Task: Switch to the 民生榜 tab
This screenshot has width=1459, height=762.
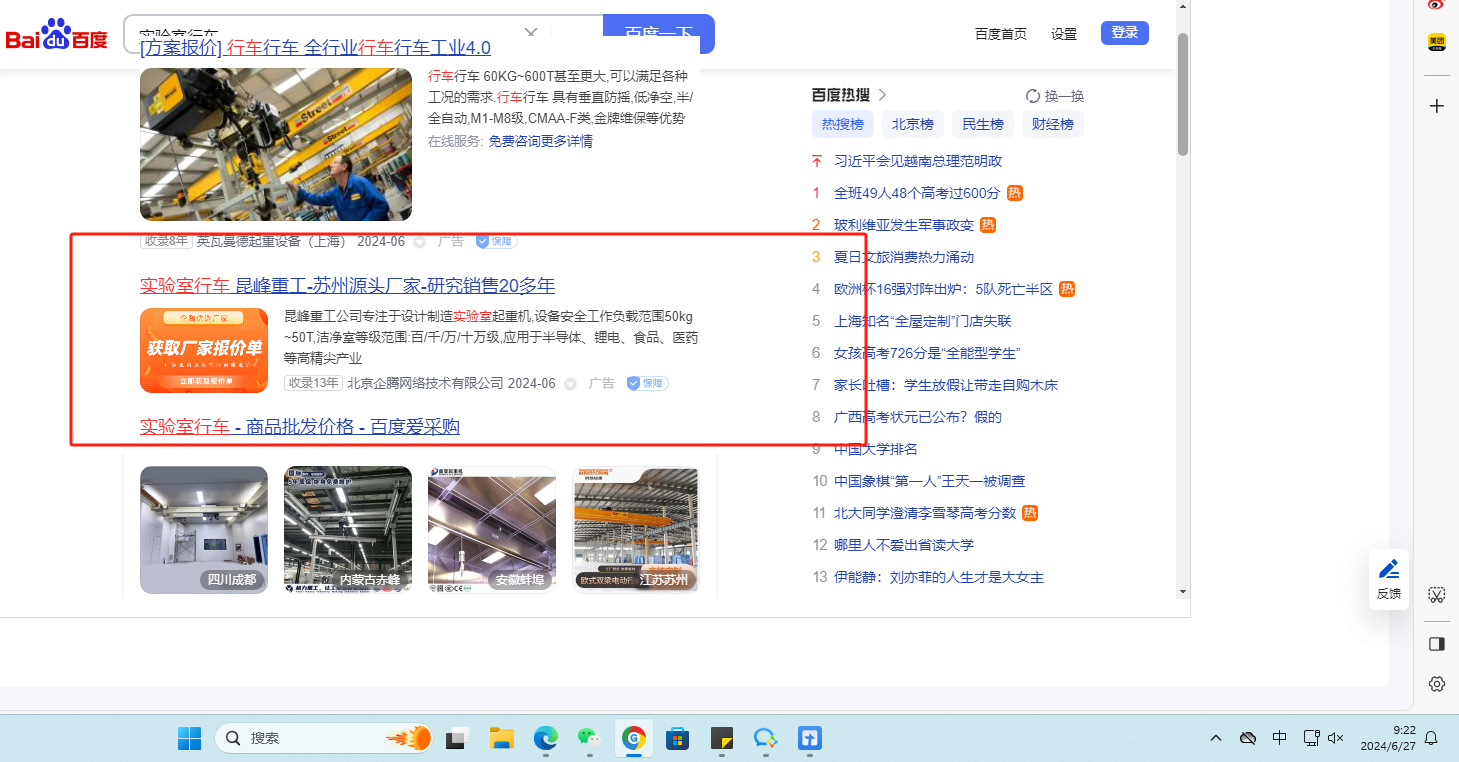Action: click(983, 124)
